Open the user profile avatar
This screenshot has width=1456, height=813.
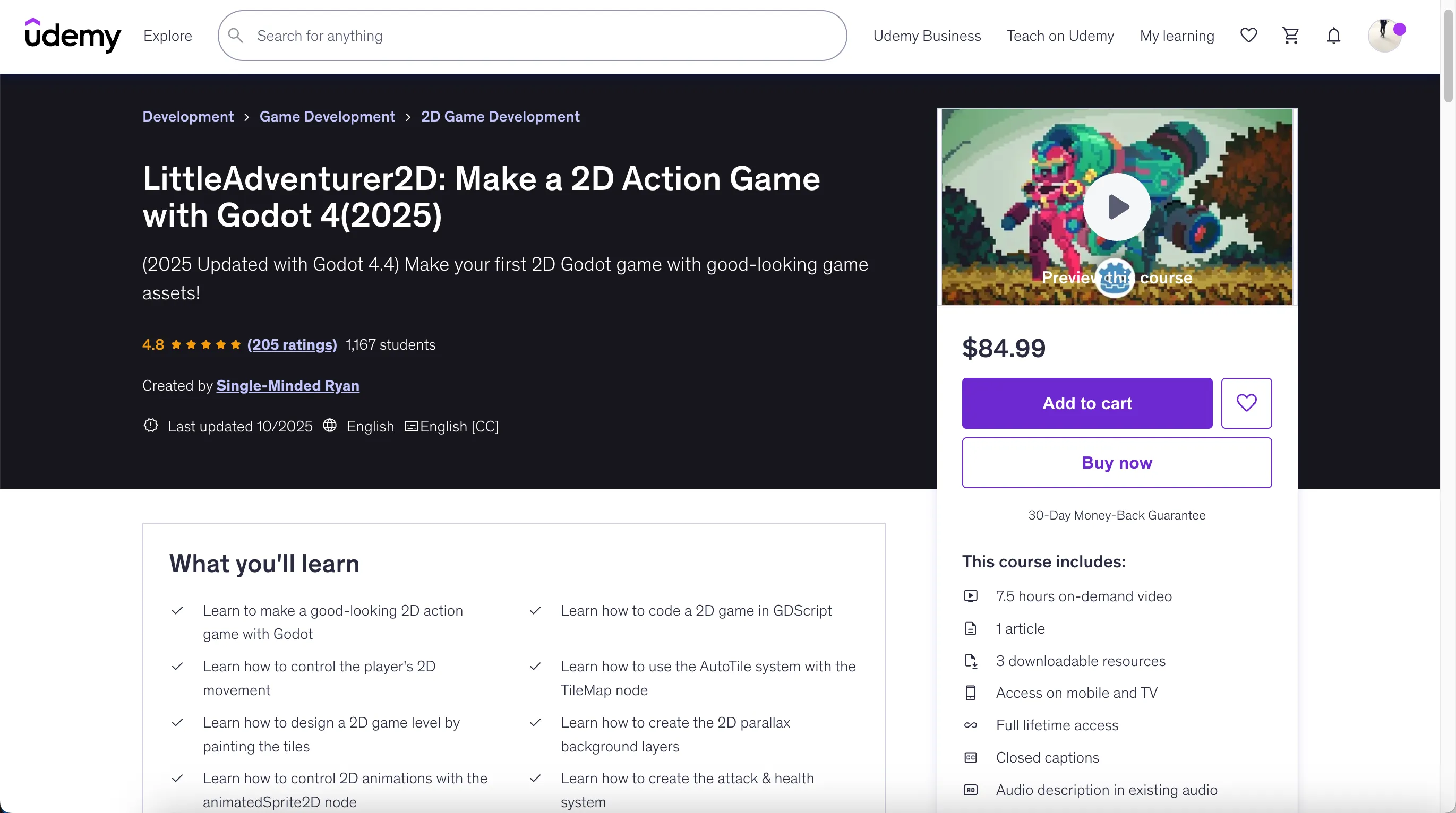coord(1384,36)
